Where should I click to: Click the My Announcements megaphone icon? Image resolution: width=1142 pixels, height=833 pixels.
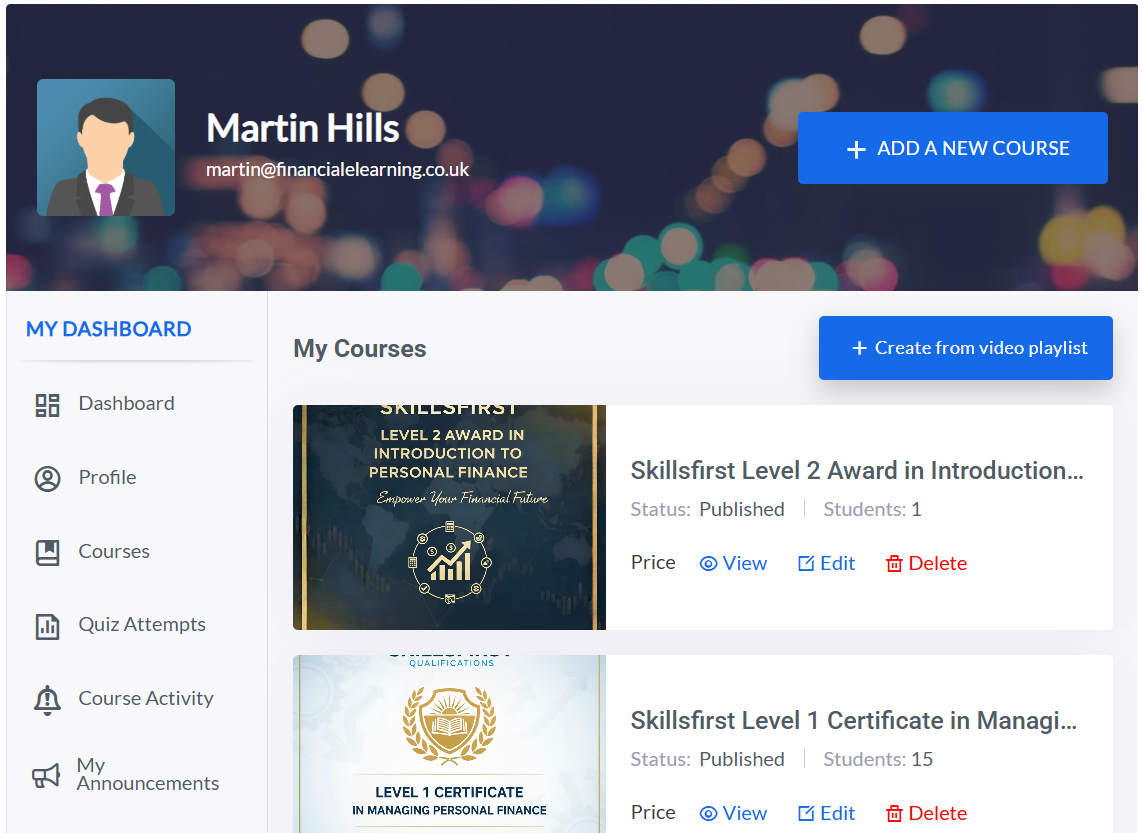[x=46, y=775]
